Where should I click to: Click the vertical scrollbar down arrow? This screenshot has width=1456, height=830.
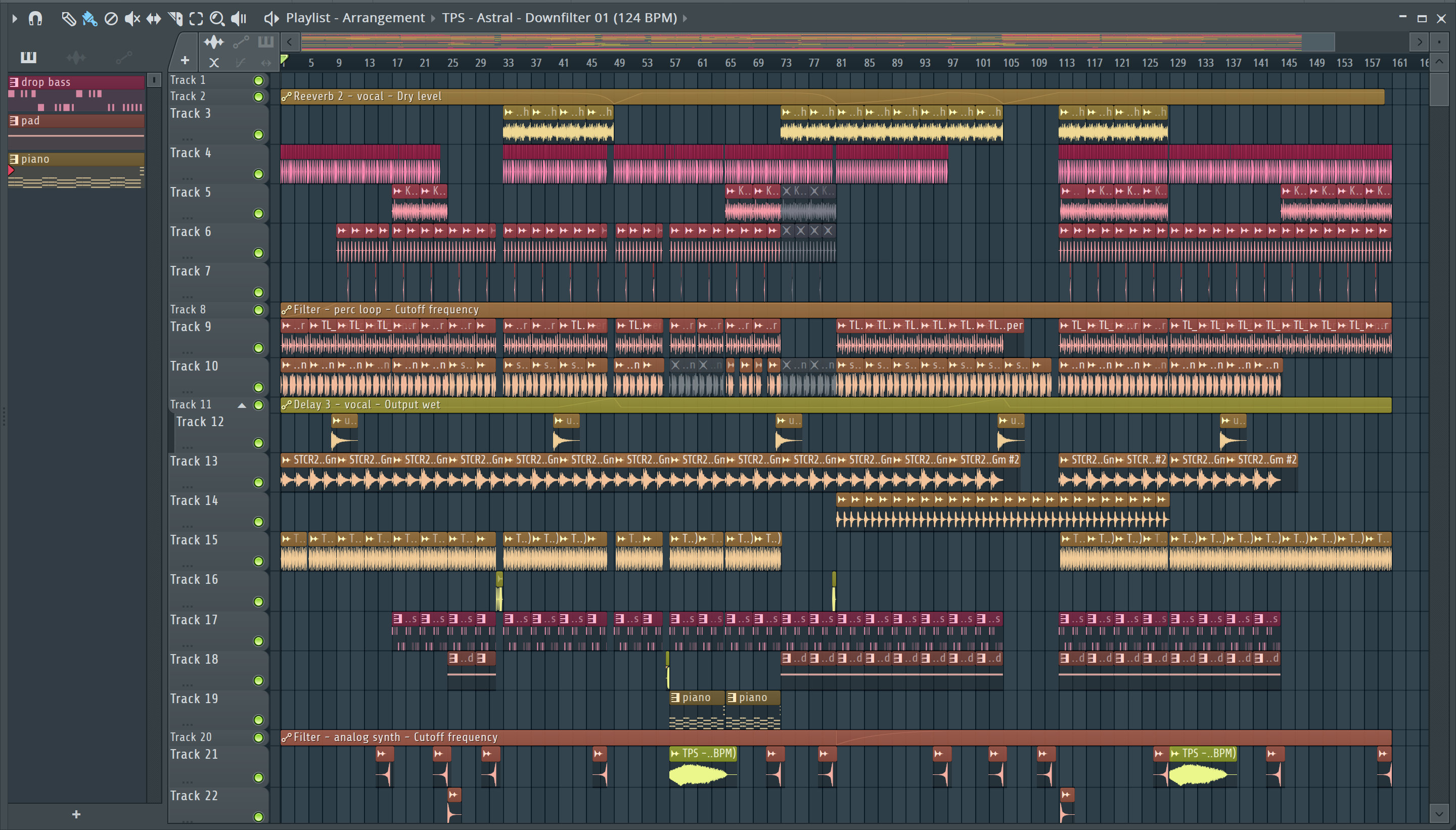[1439, 813]
